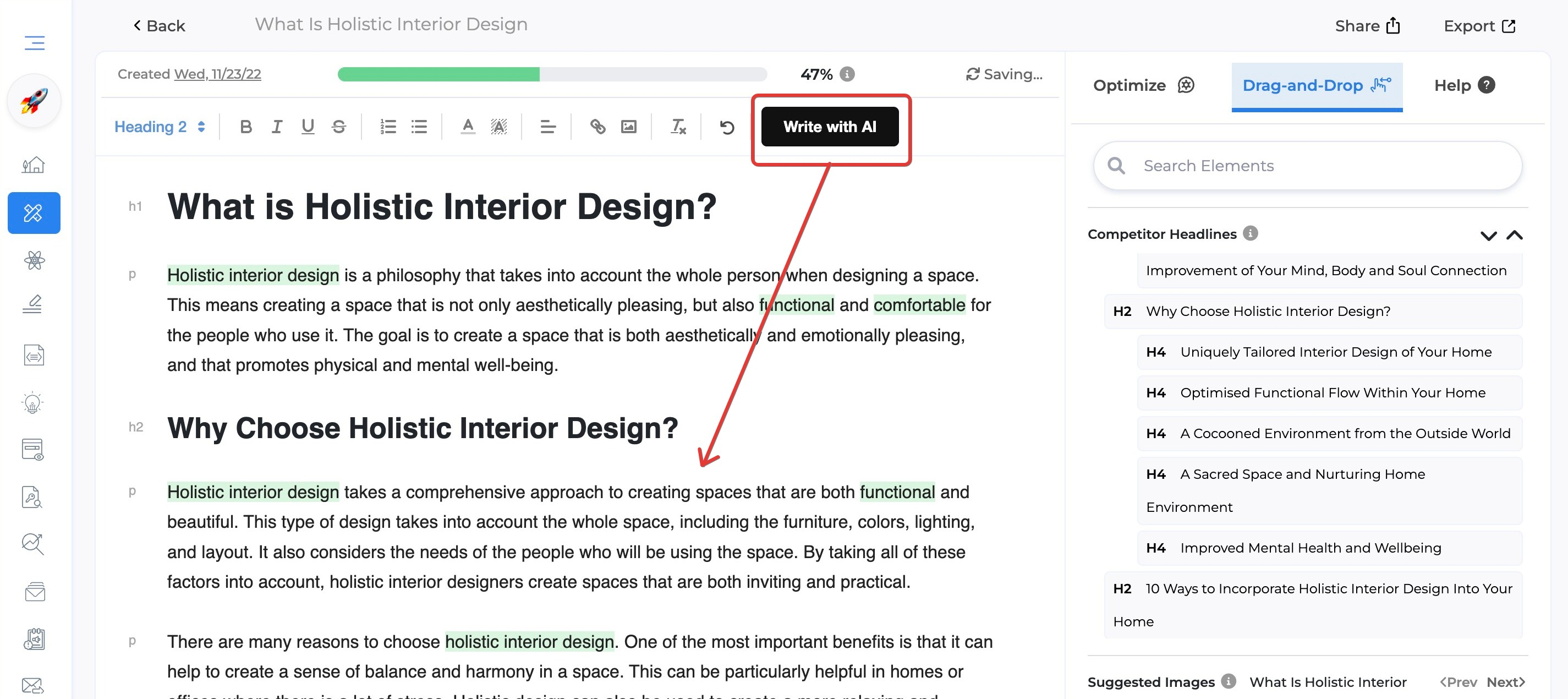
Task: Click the Competitor Headlines info icon
Action: tap(1250, 233)
